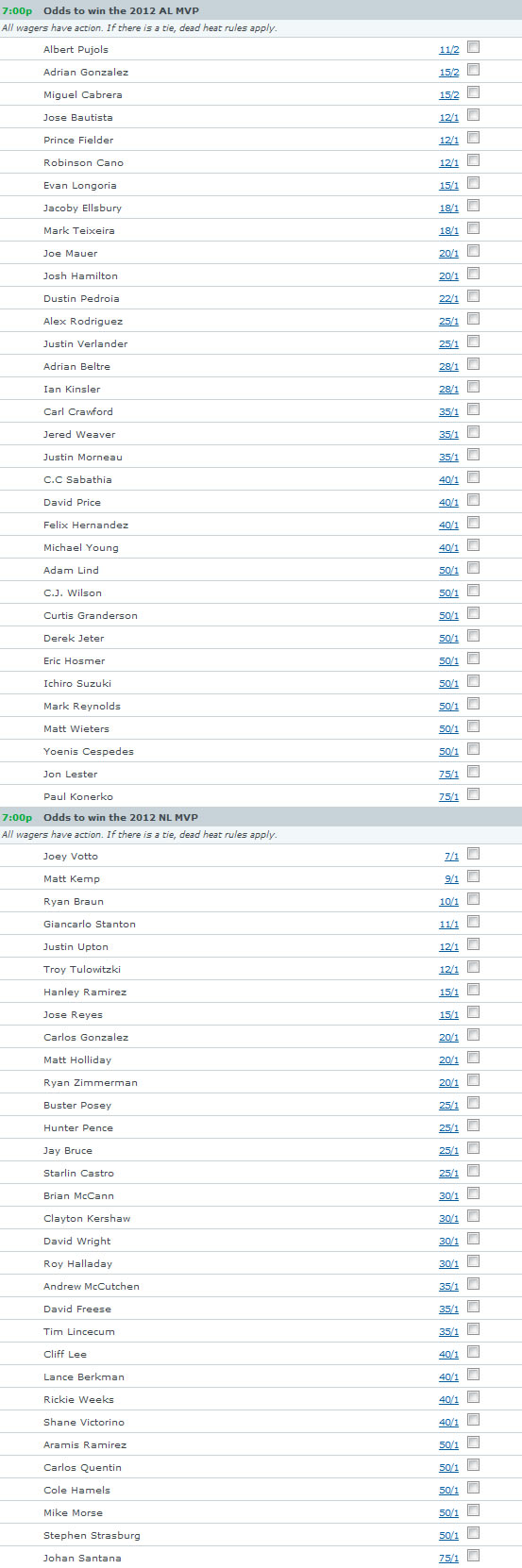
Task: Tick Miguel Cabrera's wager checkbox
Action: coord(473,92)
